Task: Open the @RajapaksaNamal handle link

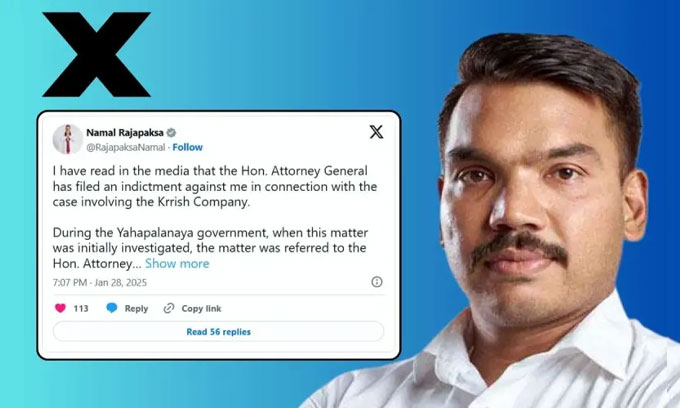Action: tap(126, 147)
